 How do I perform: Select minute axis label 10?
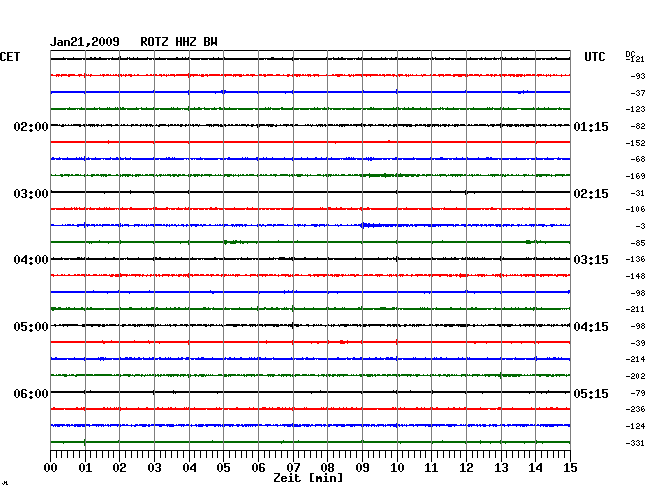point(397,468)
